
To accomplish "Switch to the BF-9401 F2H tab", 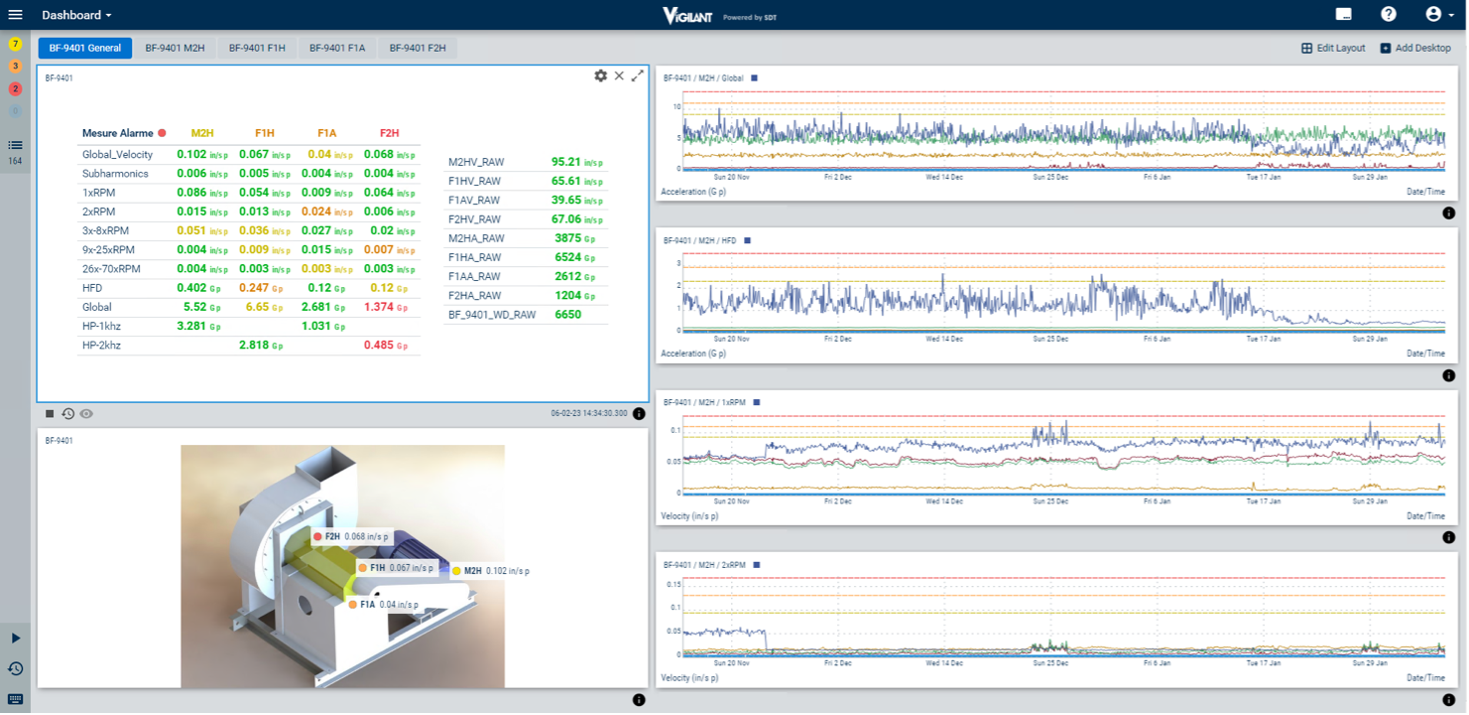I will tap(418, 48).
